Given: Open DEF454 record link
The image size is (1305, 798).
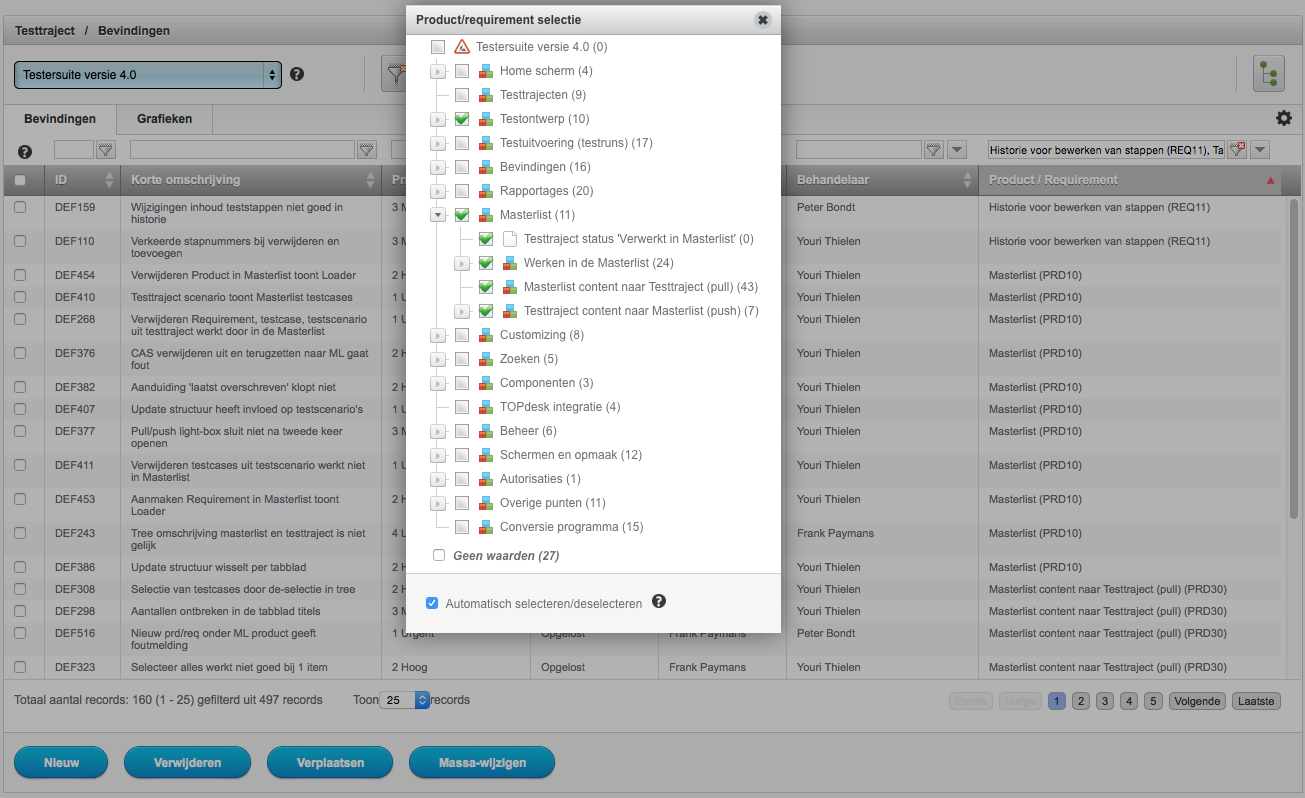Looking at the screenshot, I should [75, 275].
